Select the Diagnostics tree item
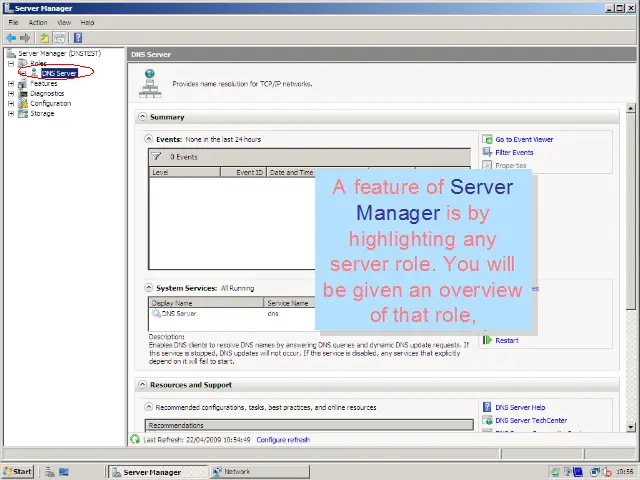This screenshot has width=640, height=480. [x=47, y=93]
